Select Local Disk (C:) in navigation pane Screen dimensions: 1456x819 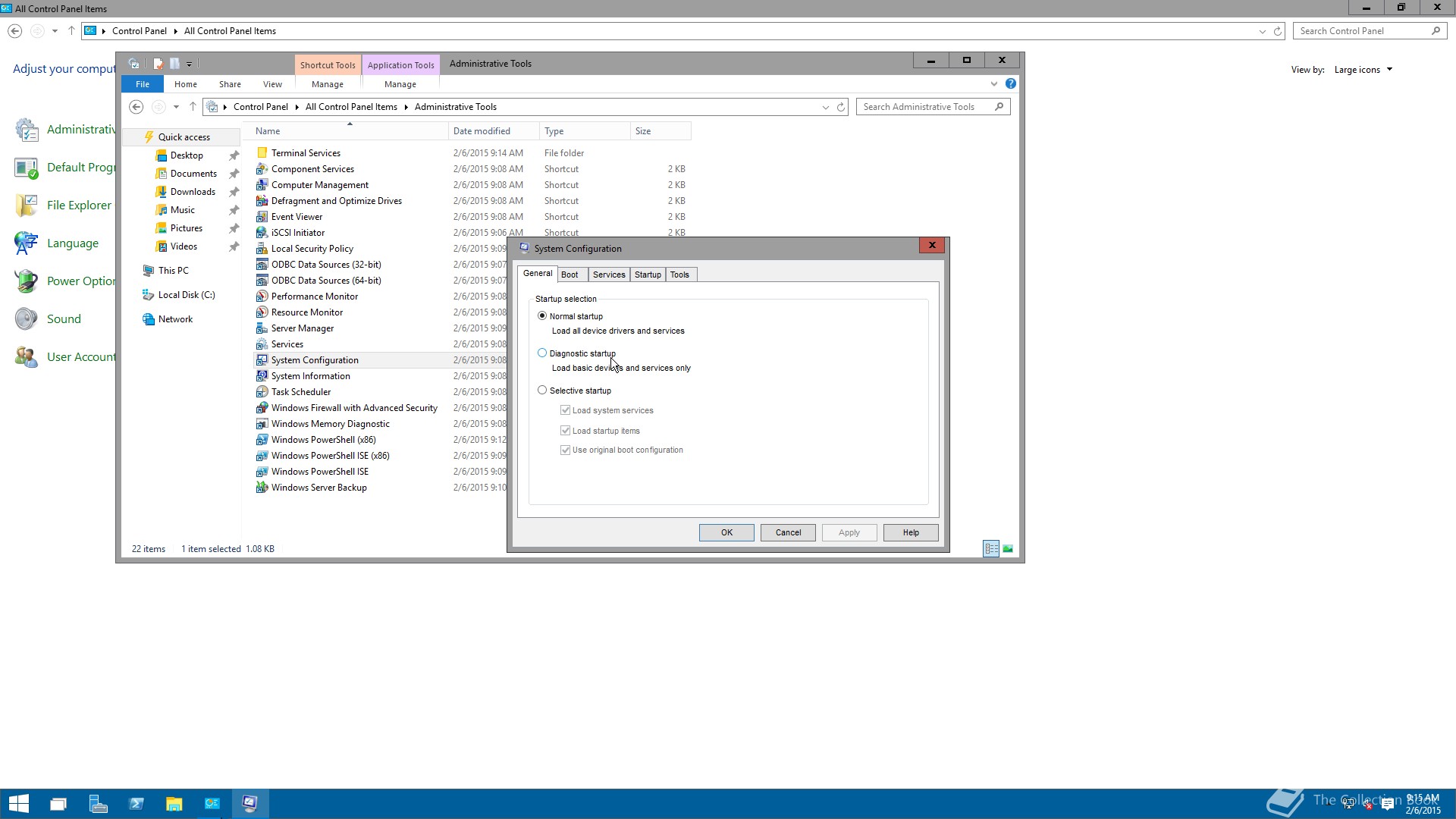(x=187, y=295)
